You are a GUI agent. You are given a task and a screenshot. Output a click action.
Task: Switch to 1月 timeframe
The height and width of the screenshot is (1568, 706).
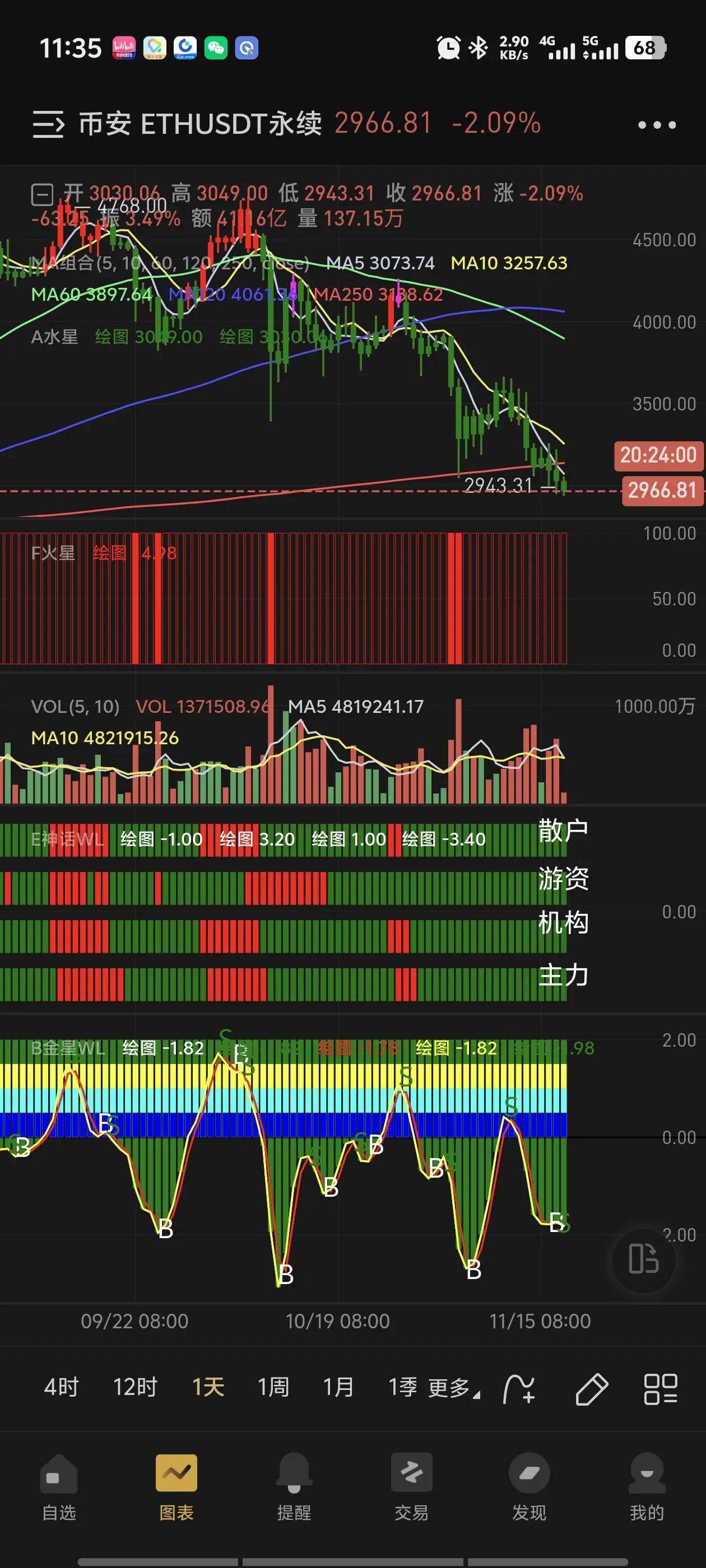pos(338,1387)
